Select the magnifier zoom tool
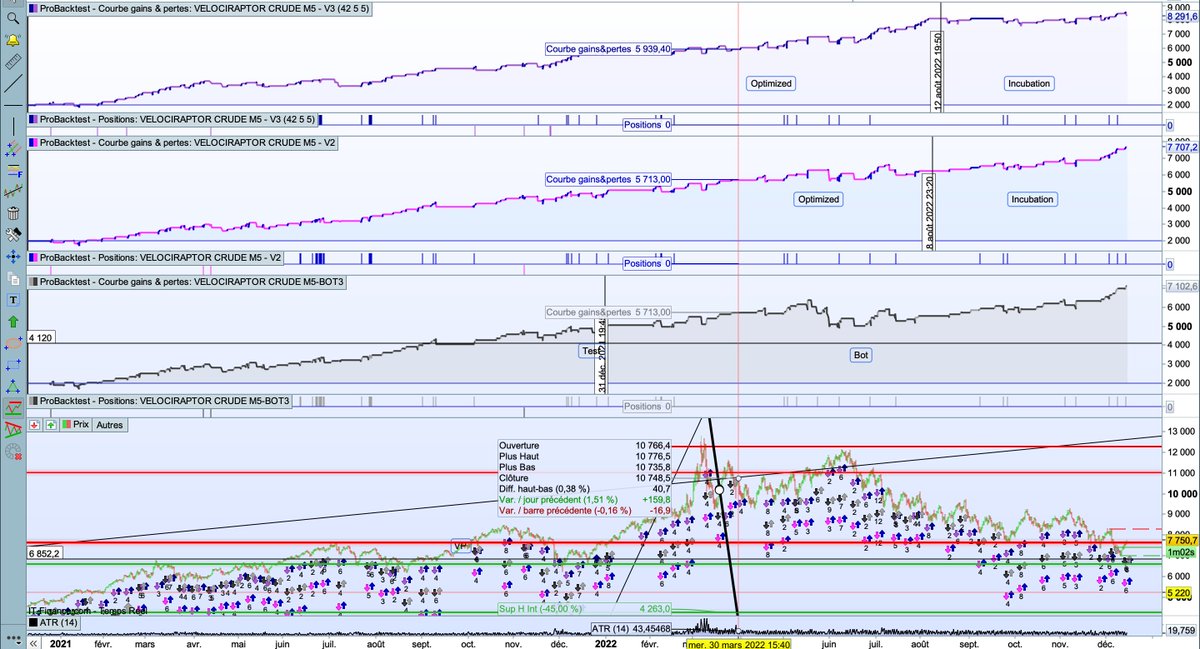This screenshot has width=1200, height=649. click(14, 17)
